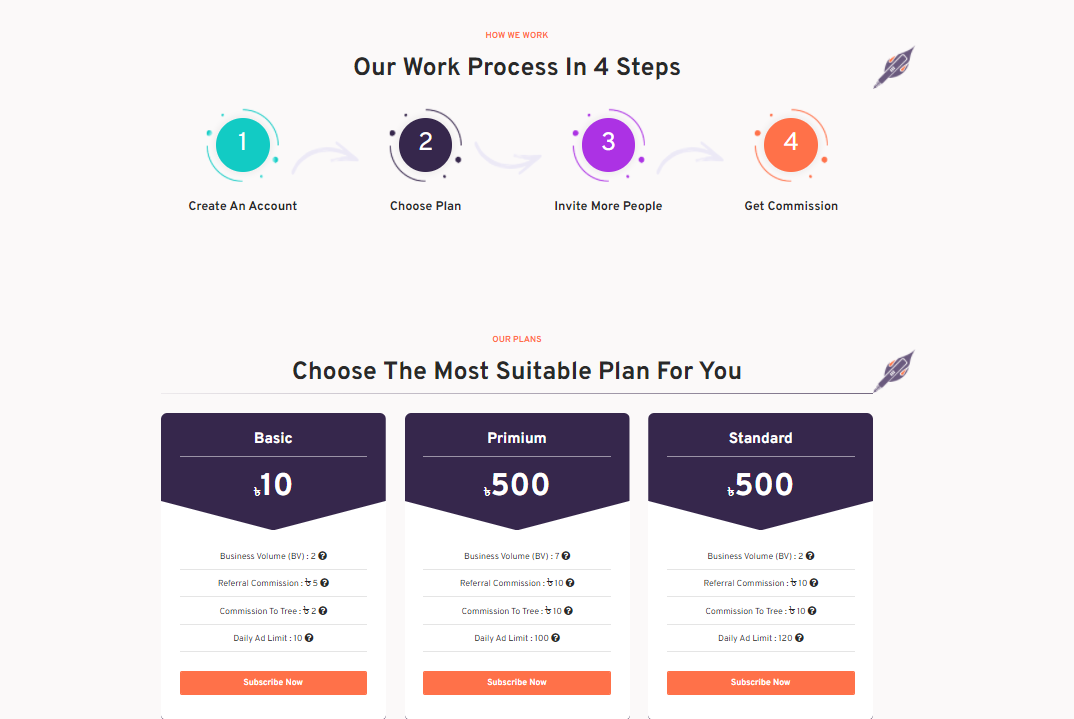This screenshot has height=719, width=1074.
Task: Click the Business Volume help icon on Standard plan
Action: [810, 555]
